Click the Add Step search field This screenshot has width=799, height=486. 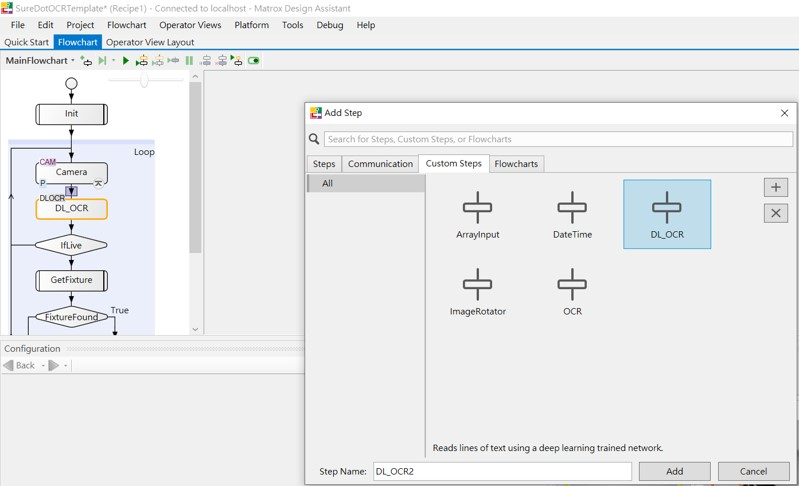point(558,139)
